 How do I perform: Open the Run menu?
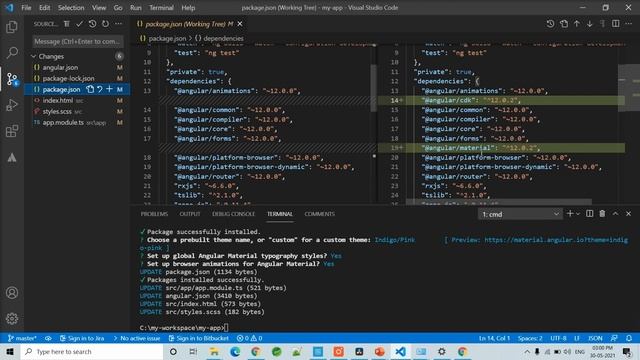tap(136, 8)
